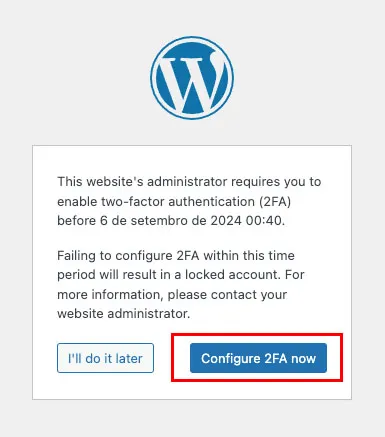Click the "period will result" text
The image size is (385, 437).
[x=105, y=275]
